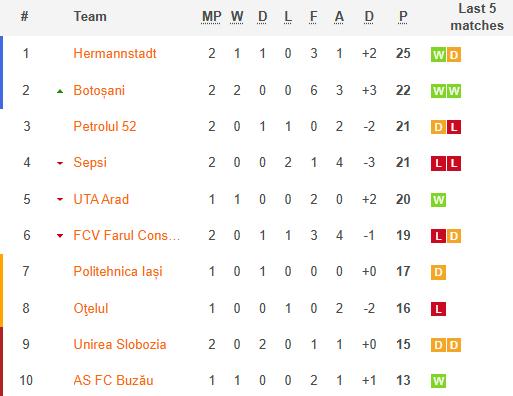The width and height of the screenshot is (513, 396).
Task: Click Oțelul's red L result badge
Action: [438, 309]
